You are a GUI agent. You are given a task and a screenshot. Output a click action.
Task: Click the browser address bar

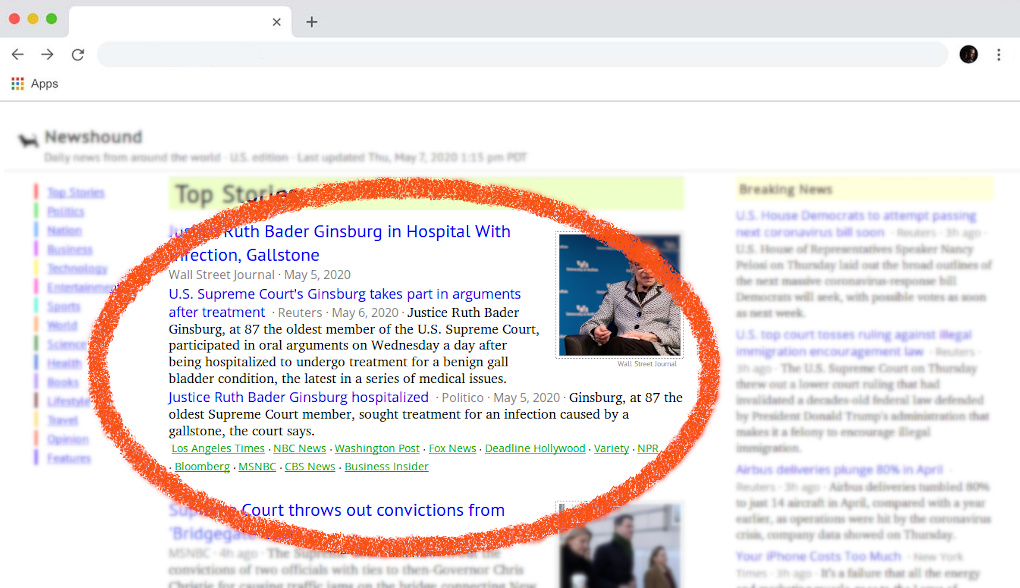click(x=520, y=54)
